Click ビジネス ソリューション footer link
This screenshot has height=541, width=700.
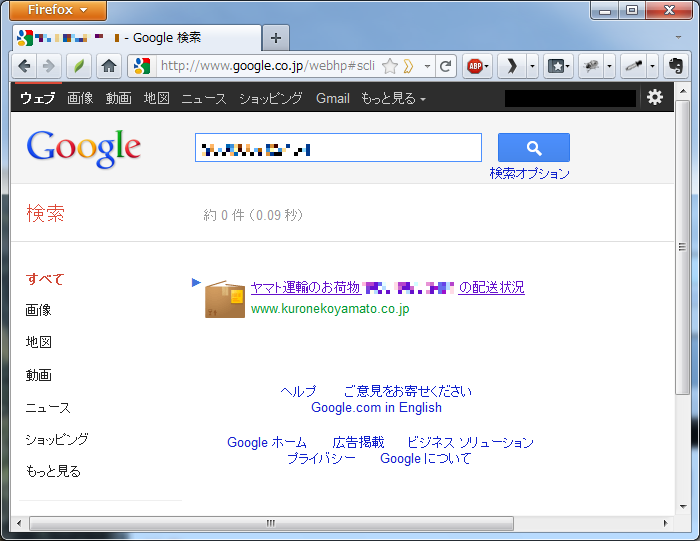[x=470, y=442]
